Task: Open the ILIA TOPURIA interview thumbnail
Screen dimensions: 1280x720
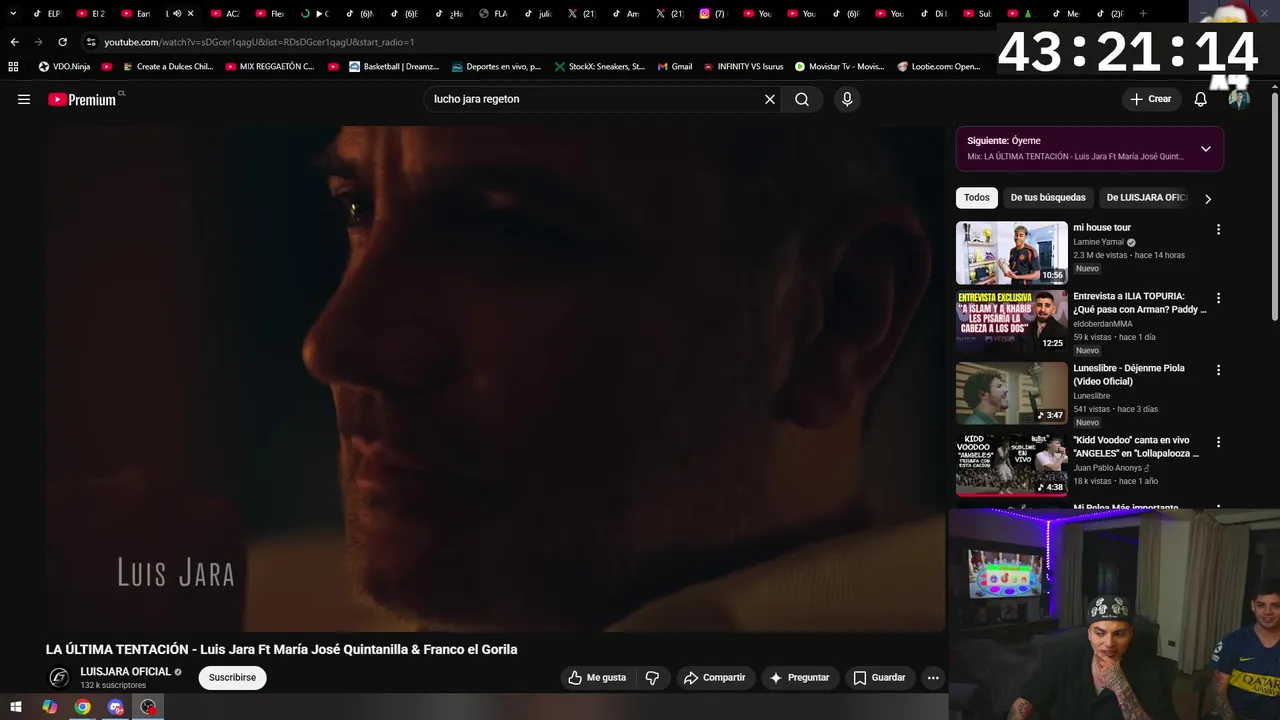Action: 1011,322
